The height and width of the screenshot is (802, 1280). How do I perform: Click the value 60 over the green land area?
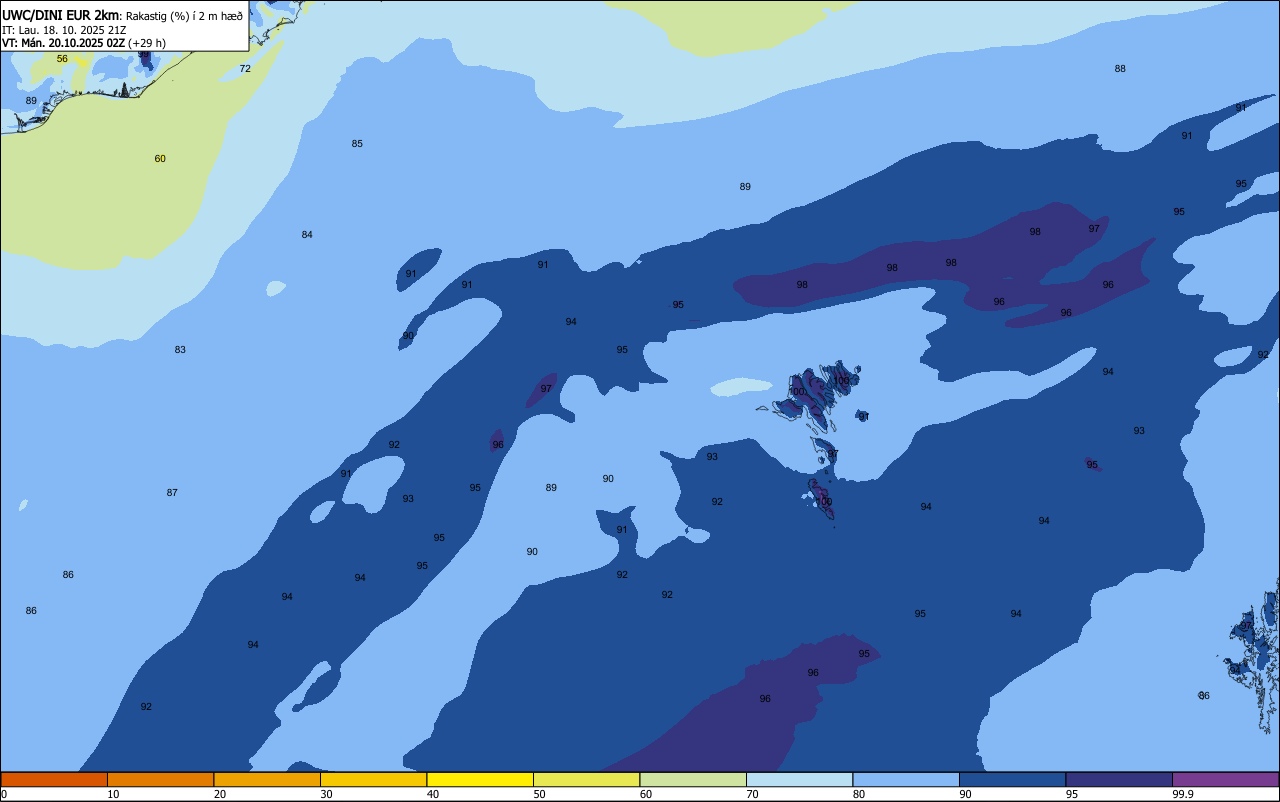click(x=160, y=159)
